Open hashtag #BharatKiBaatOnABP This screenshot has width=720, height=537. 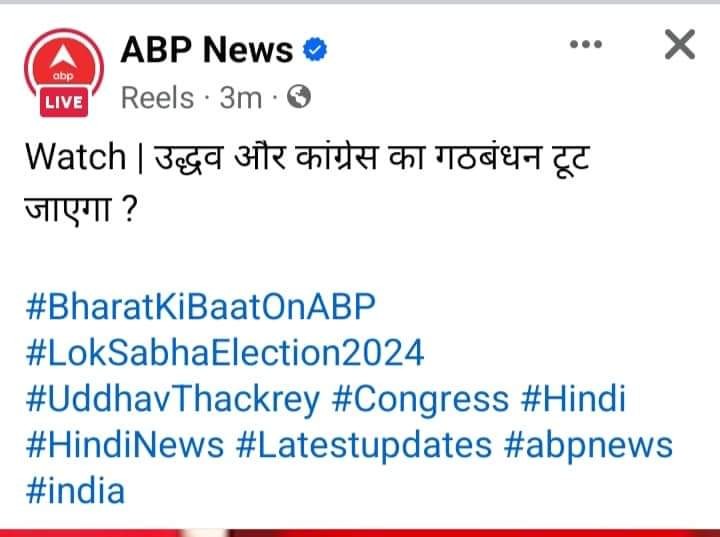point(203,306)
